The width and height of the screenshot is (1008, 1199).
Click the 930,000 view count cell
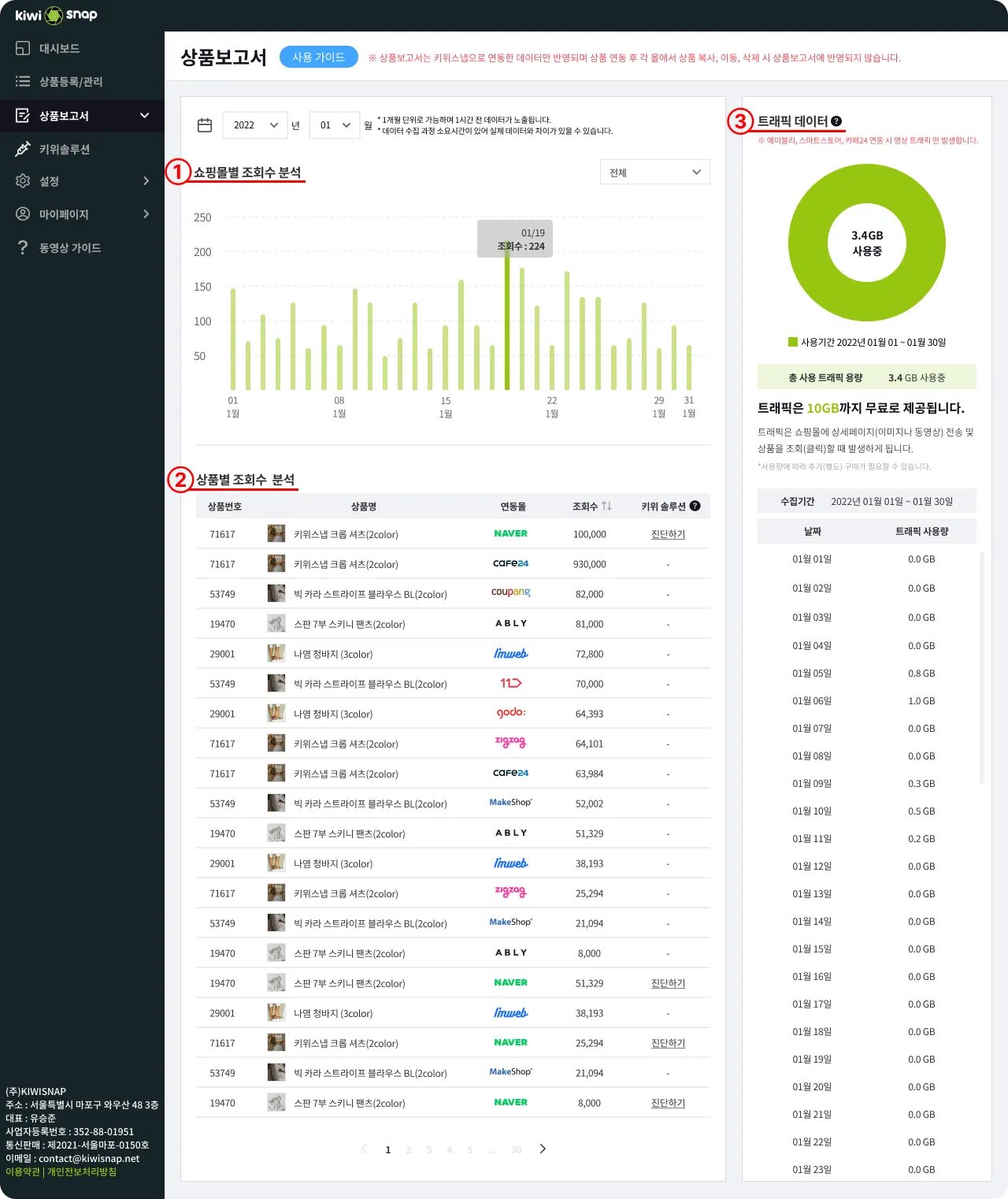tap(590, 564)
